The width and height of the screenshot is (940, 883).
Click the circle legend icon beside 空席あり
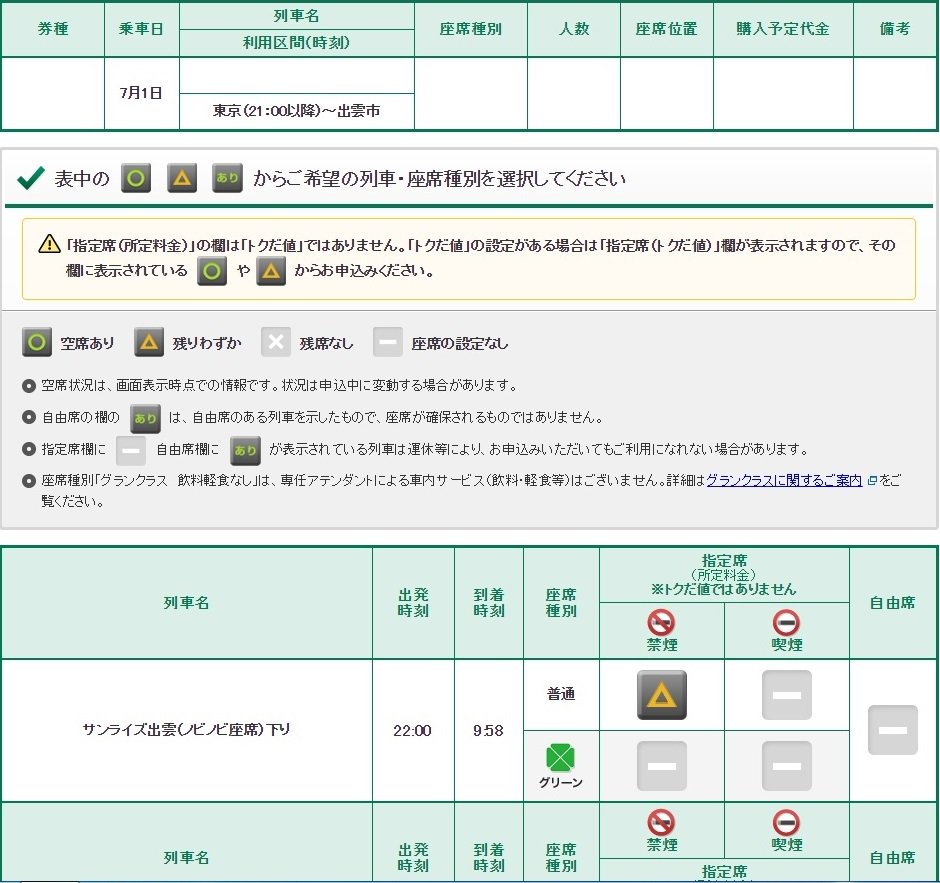coord(37,342)
